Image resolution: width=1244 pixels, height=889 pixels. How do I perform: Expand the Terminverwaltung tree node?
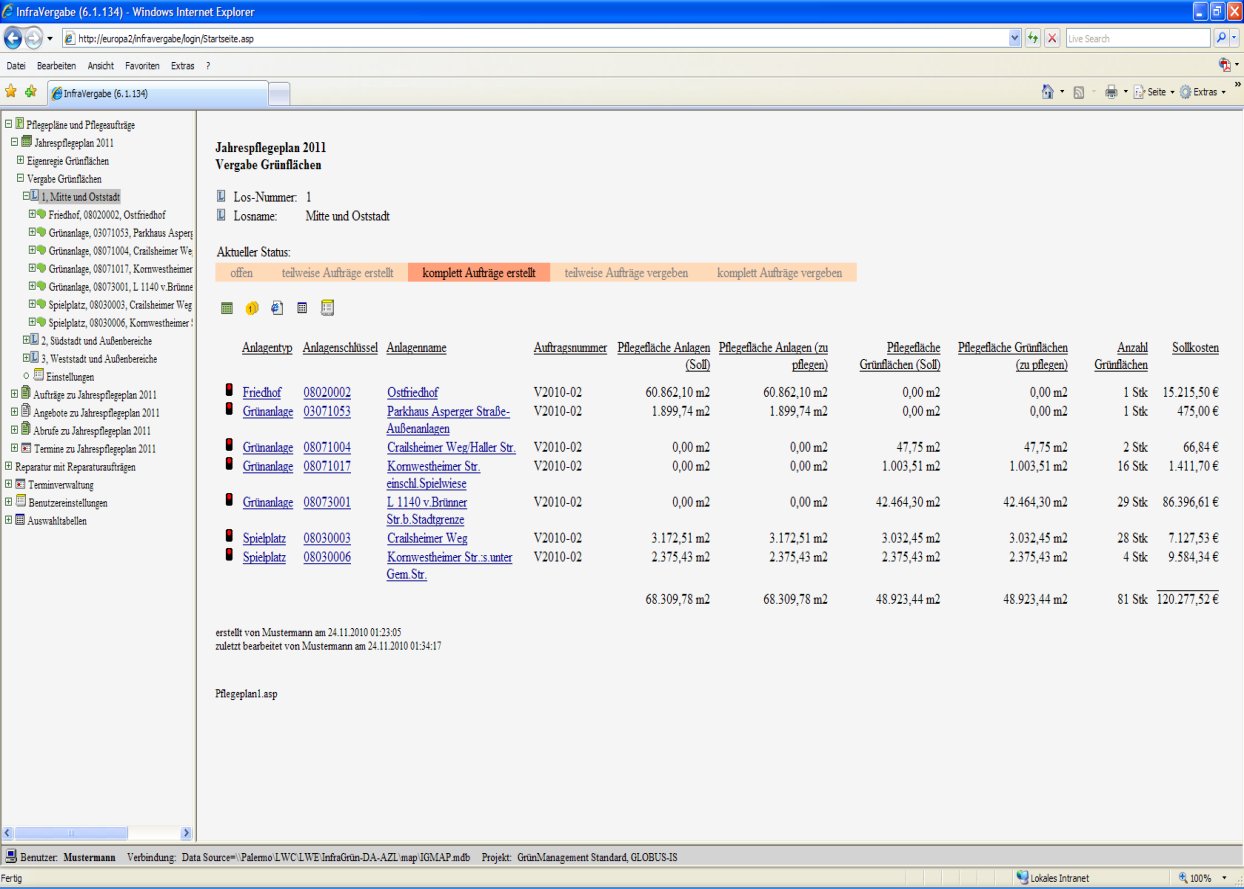(8, 485)
